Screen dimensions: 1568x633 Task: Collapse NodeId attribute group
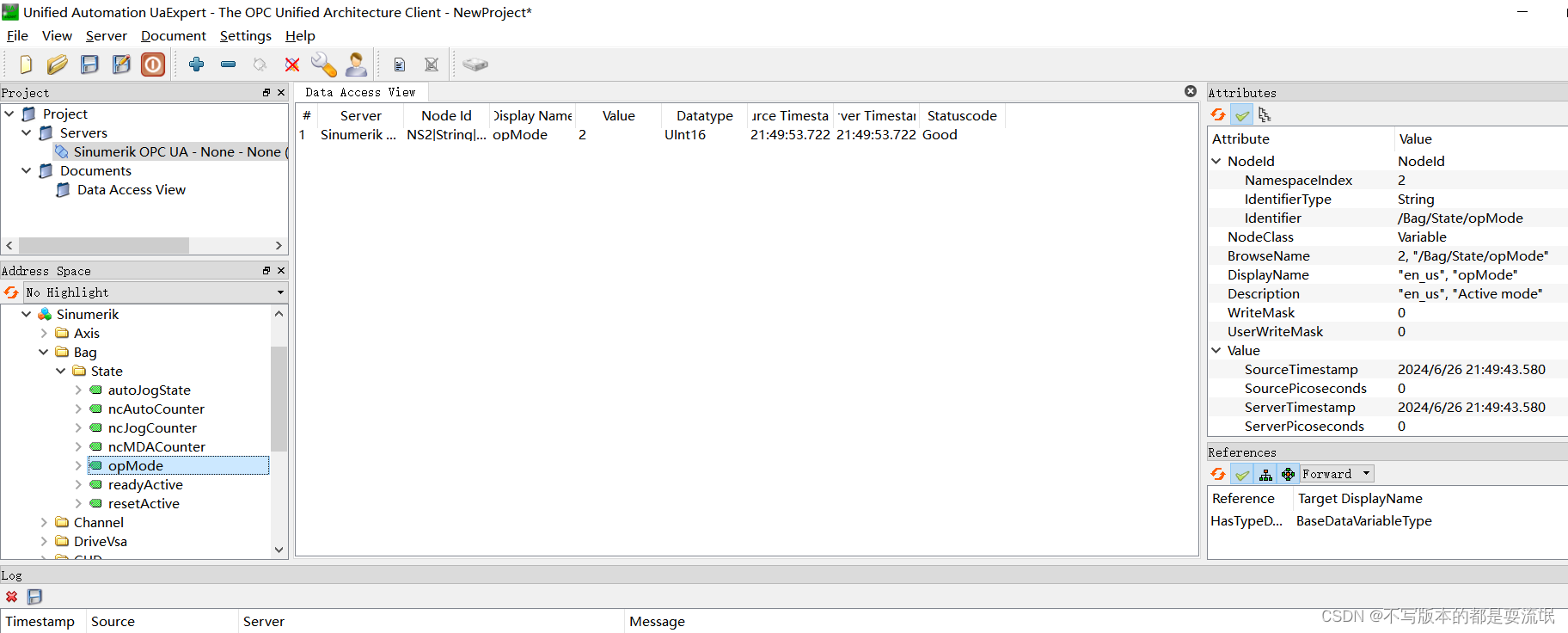pos(1216,161)
